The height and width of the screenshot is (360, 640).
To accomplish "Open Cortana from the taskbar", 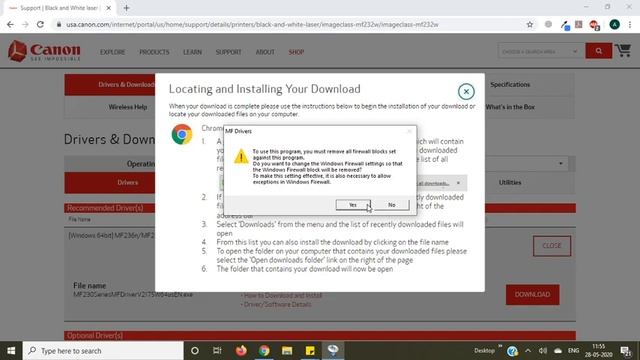I will tap(195, 351).
